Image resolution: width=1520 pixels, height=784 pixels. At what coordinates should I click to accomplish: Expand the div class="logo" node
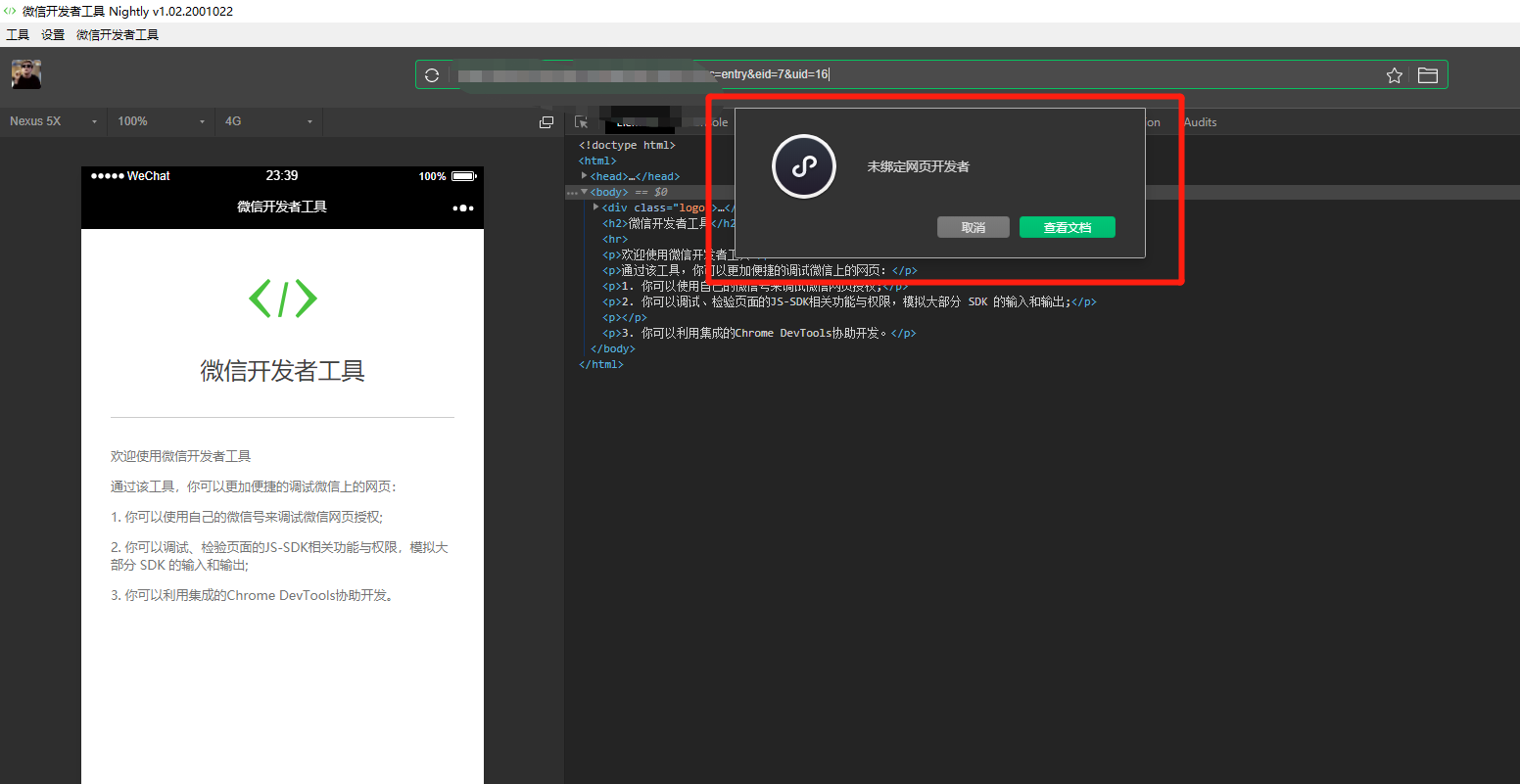coord(596,208)
